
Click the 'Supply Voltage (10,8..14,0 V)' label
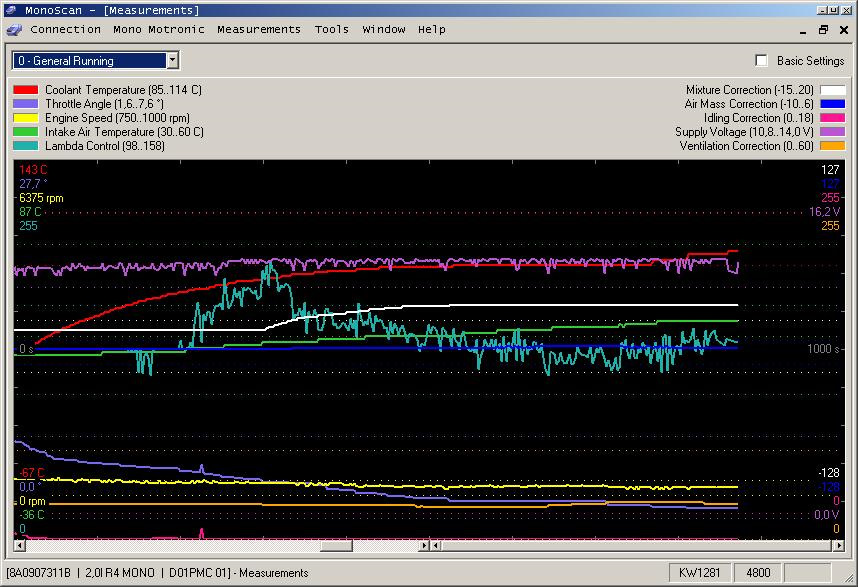tap(744, 132)
